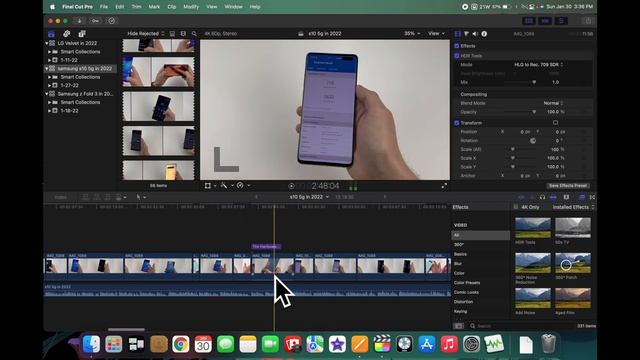
Task: Open the Hide Rejected filter dropdown
Action: point(146,34)
